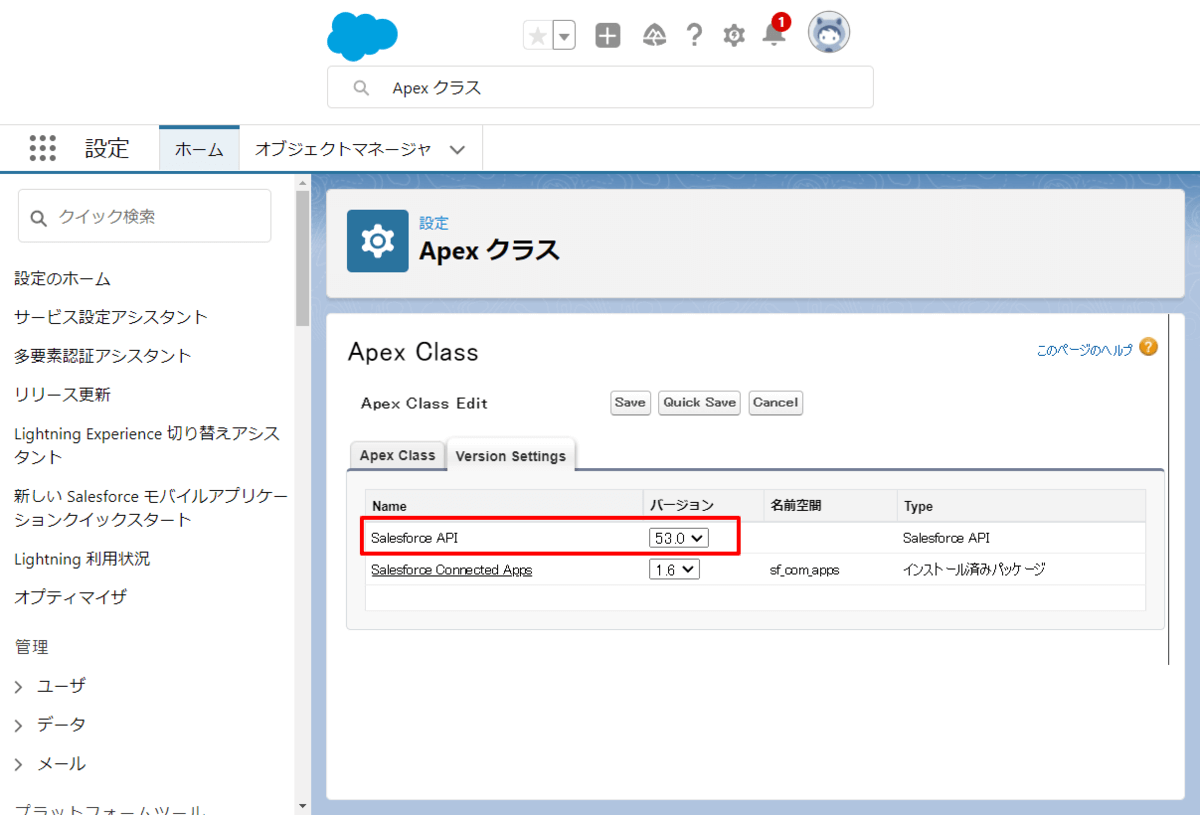Viewport: 1200px width, 815px height.
Task: Select the Version Settings tab
Action: [511, 456]
